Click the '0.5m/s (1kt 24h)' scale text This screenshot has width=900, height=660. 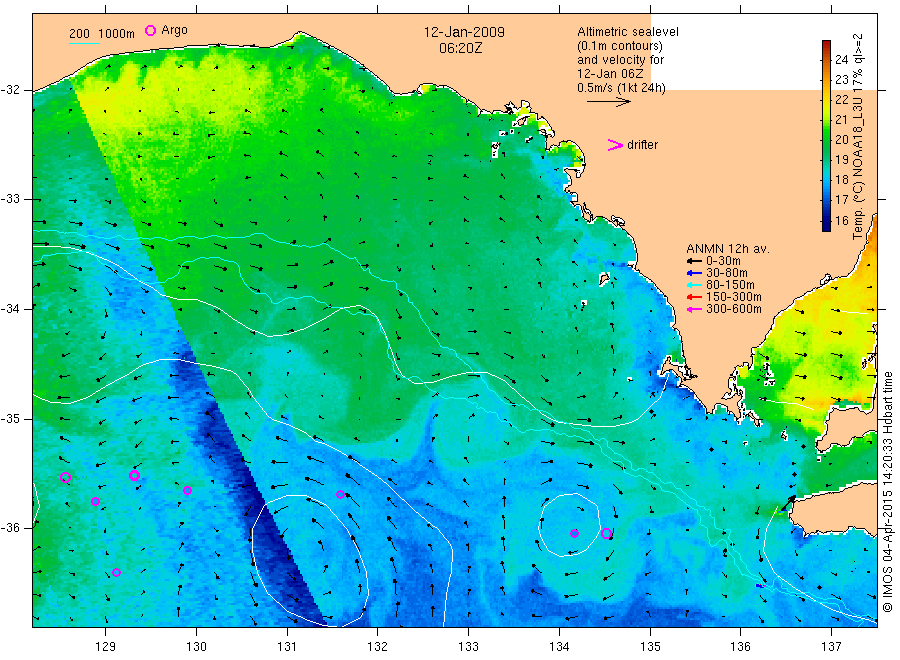622,88
